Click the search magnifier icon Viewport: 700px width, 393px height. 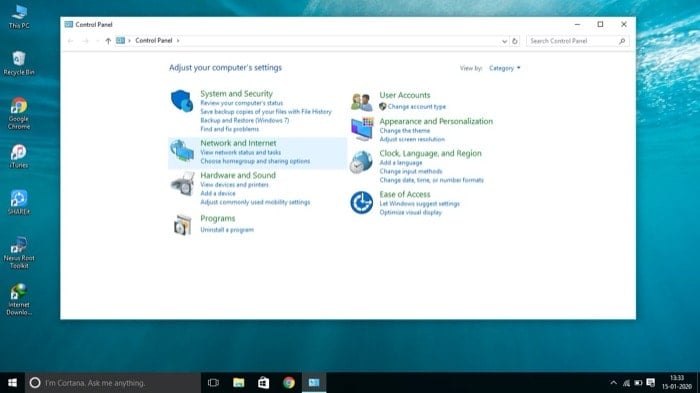coord(622,41)
